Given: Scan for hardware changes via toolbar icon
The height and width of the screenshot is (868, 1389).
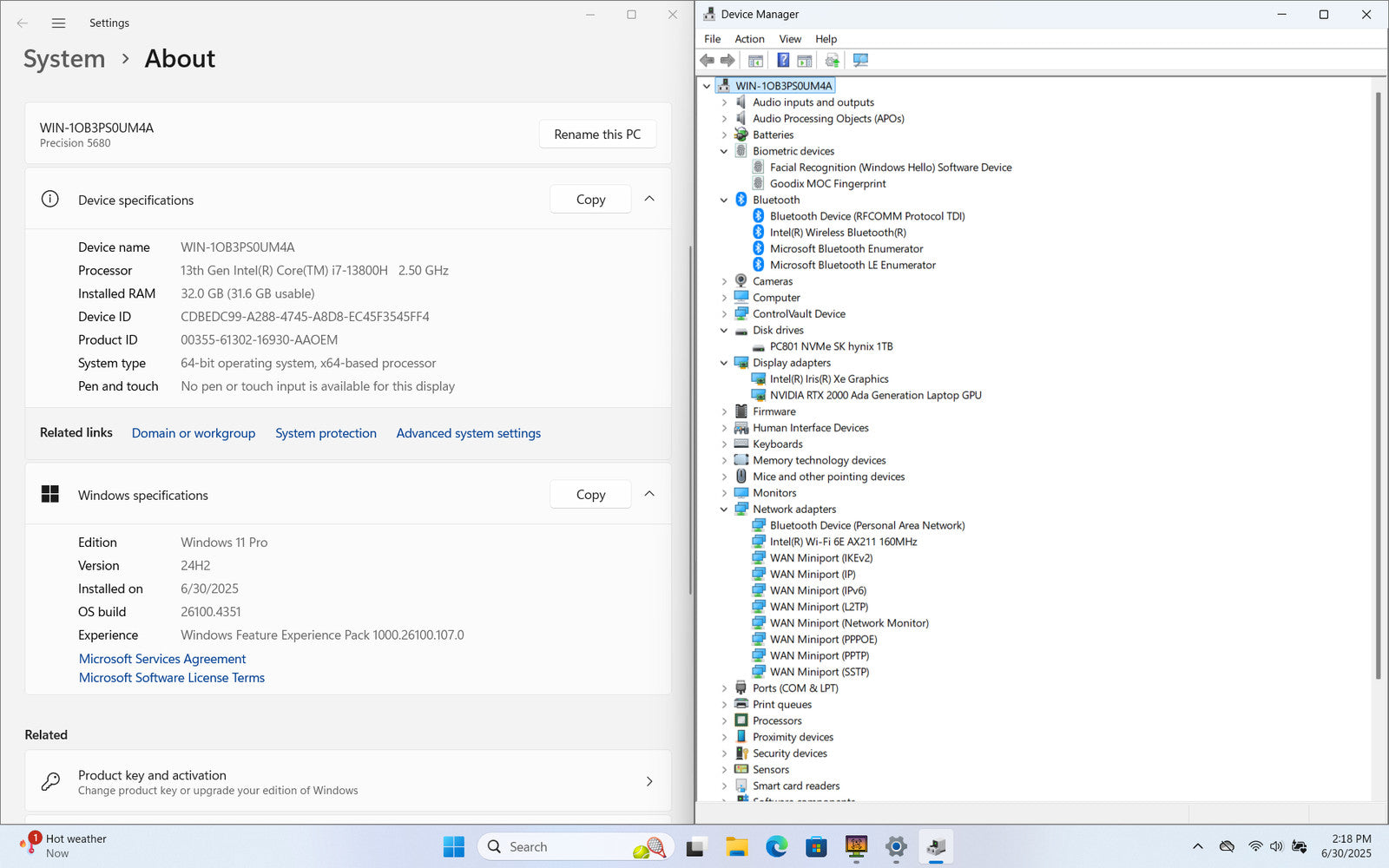Looking at the screenshot, I should click(860, 61).
